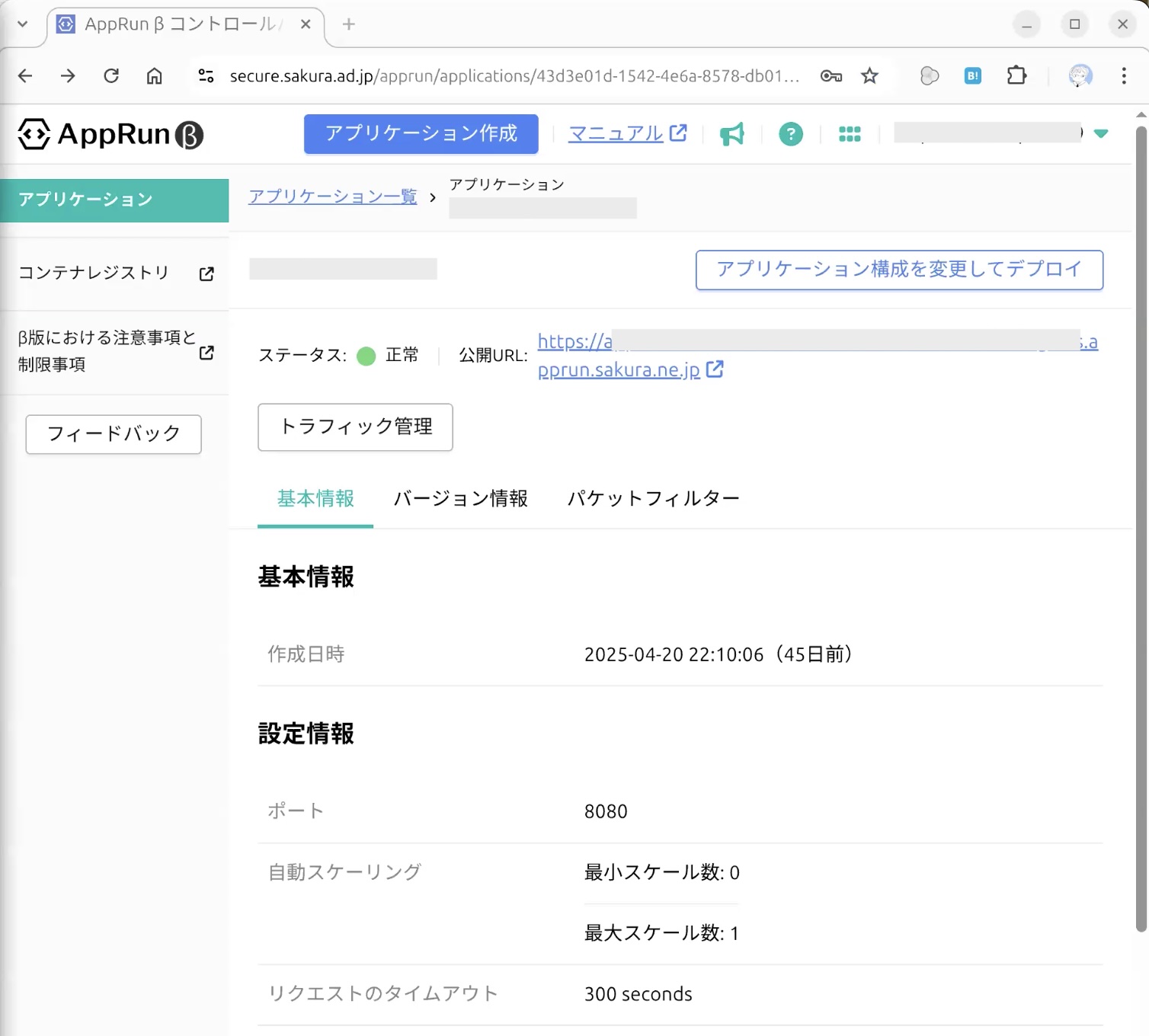The image size is (1149, 1036).
Task: Click the creation date 2025-04-20 22:10:06
Action: coord(674,655)
